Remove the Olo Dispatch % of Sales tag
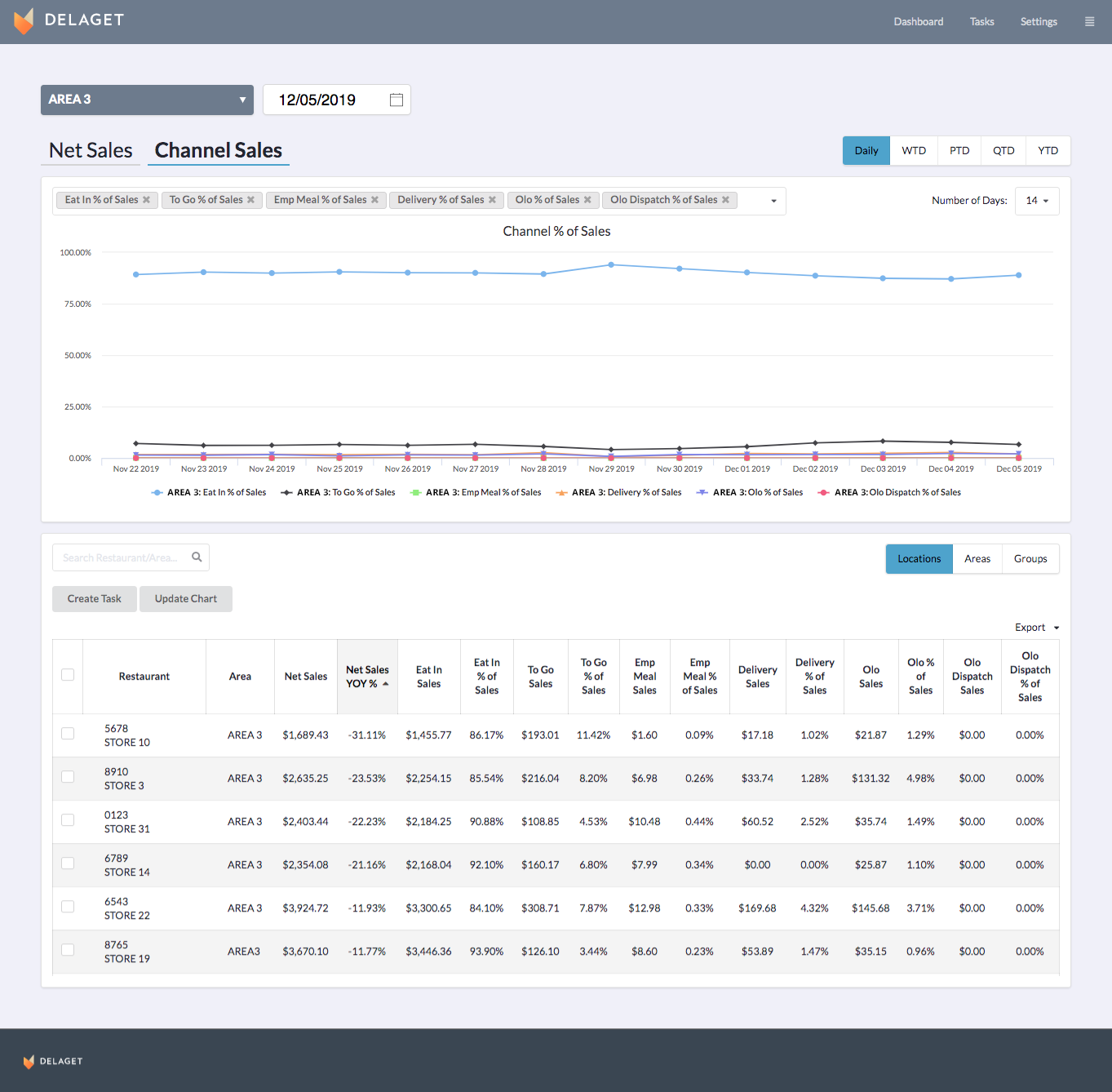Screen dimensions: 1112x1092 725,200
